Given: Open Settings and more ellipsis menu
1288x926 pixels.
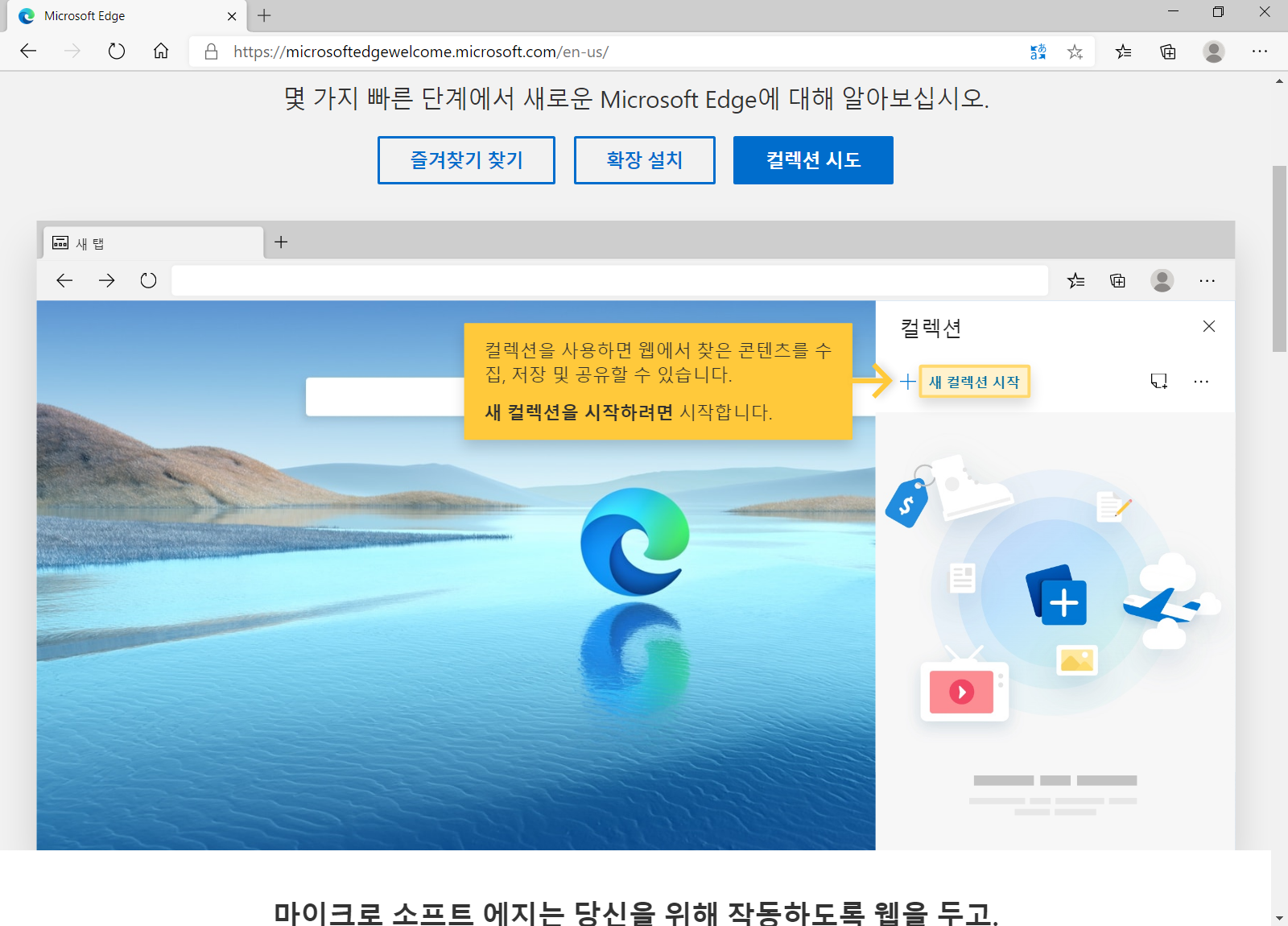Looking at the screenshot, I should pos(1260,52).
